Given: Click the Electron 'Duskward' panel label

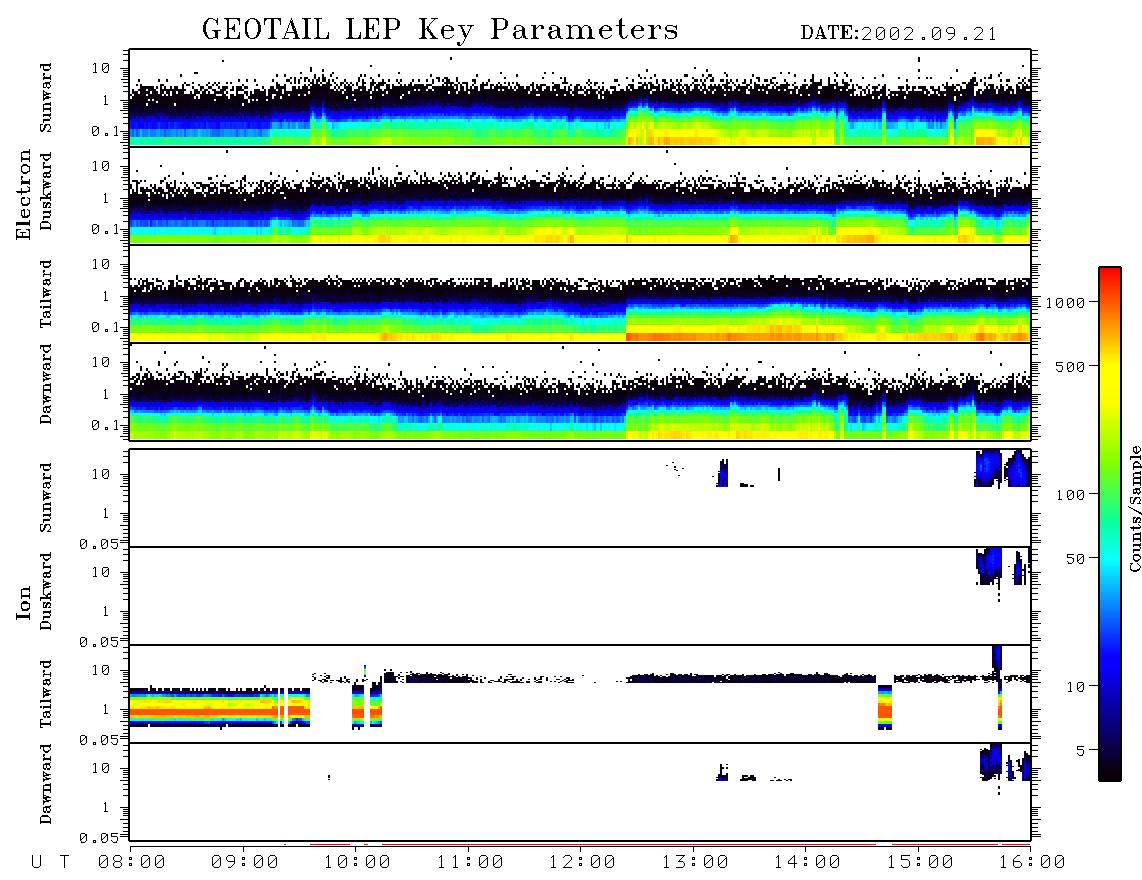Looking at the screenshot, I should [x=46, y=191].
